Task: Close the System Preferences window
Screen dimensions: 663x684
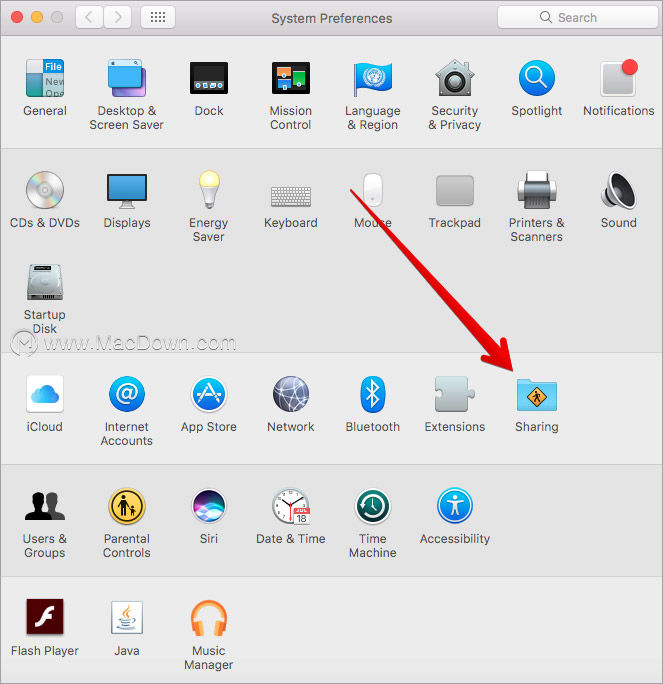Action: (x=17, y=17)
